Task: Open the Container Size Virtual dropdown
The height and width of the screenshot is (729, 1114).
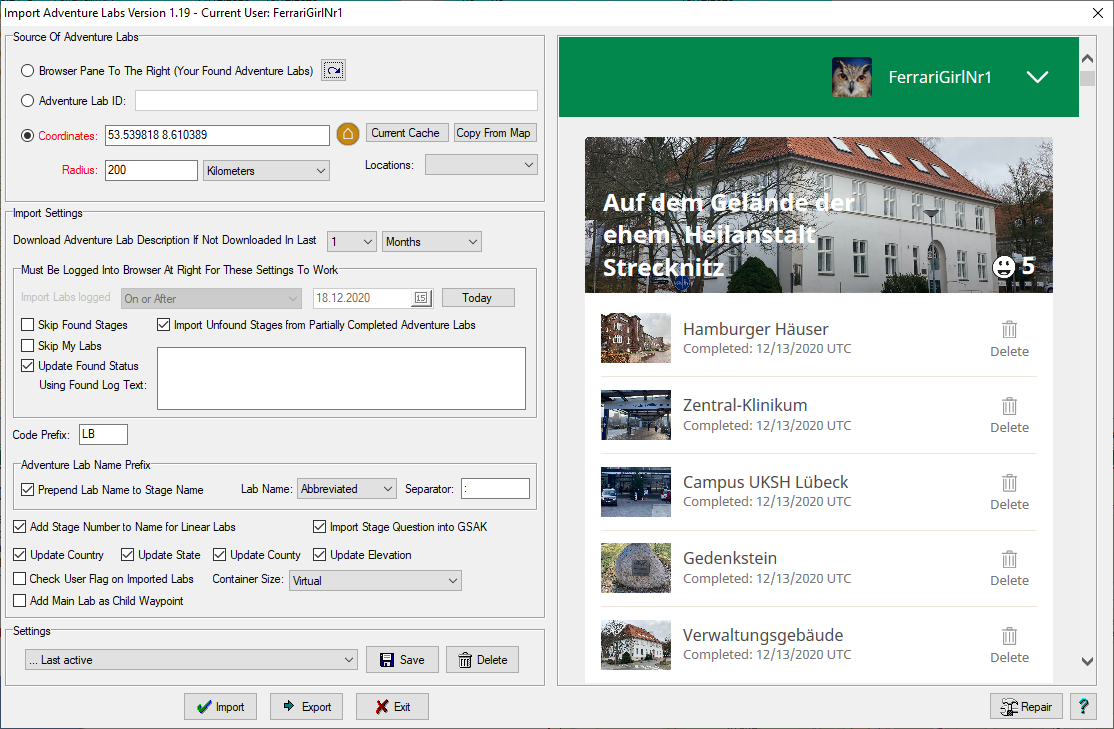Action: [x=375, y=580]
